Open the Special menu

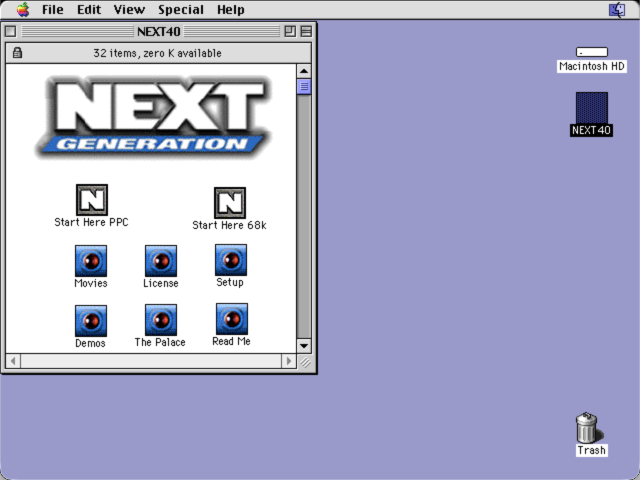point(181,9)
